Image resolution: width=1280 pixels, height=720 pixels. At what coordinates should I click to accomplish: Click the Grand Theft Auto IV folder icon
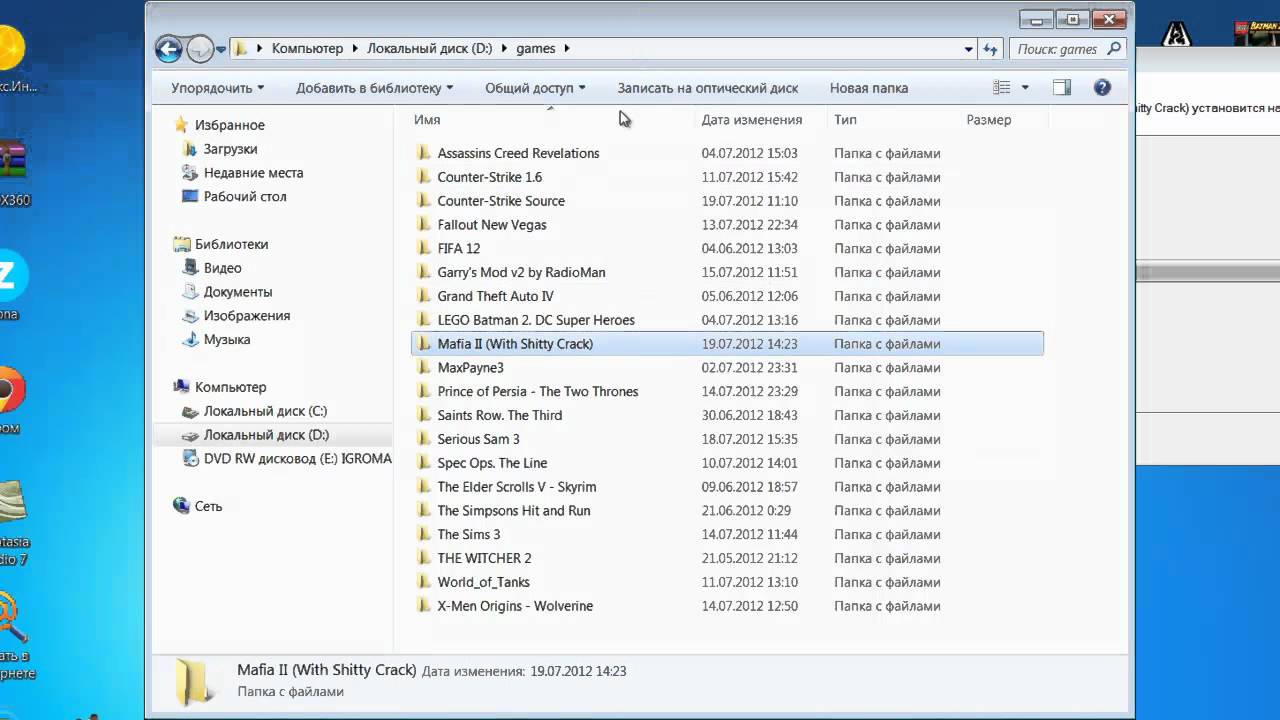point(423,296)
